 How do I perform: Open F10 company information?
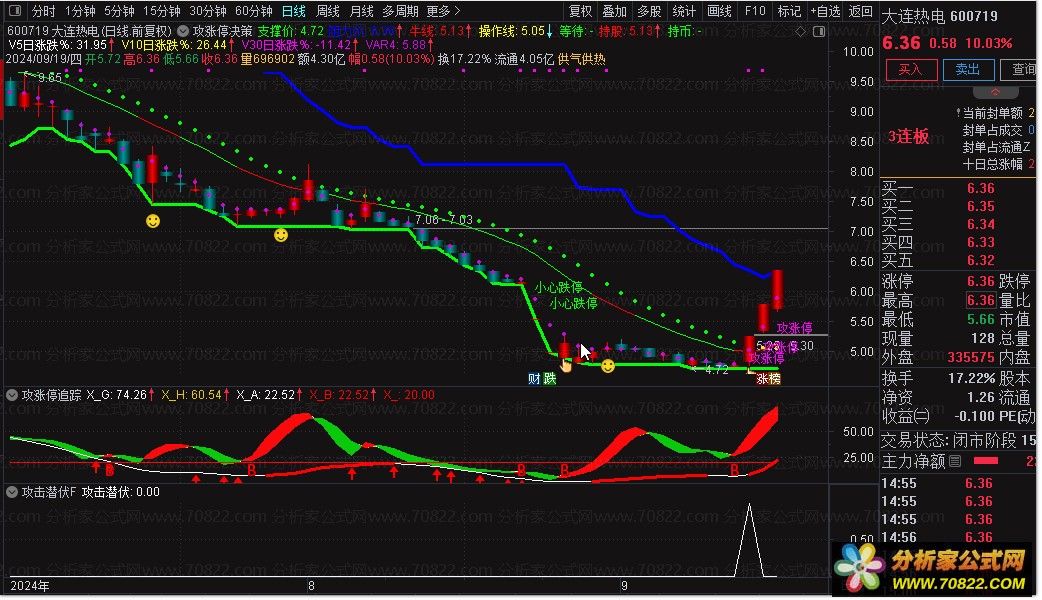click(x=755, y=11)
